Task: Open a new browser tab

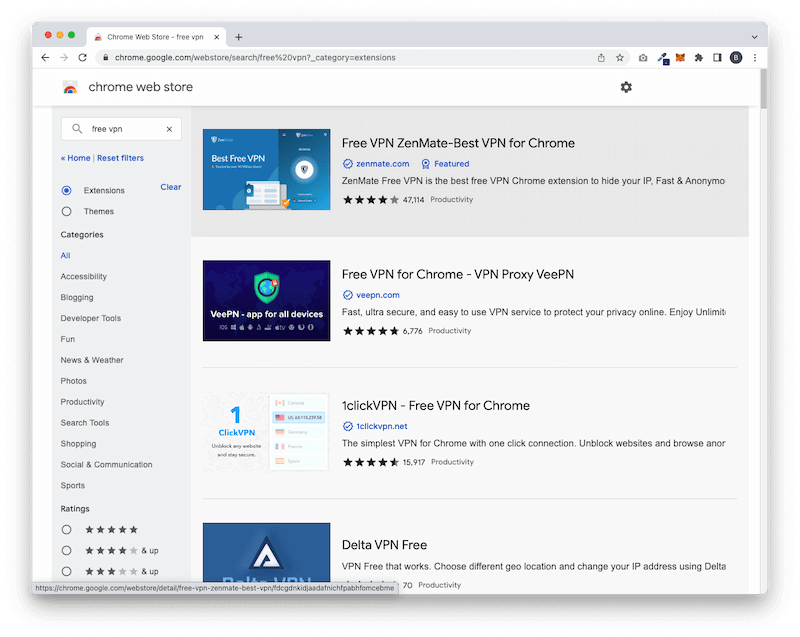Action: [x=238, y=37]
